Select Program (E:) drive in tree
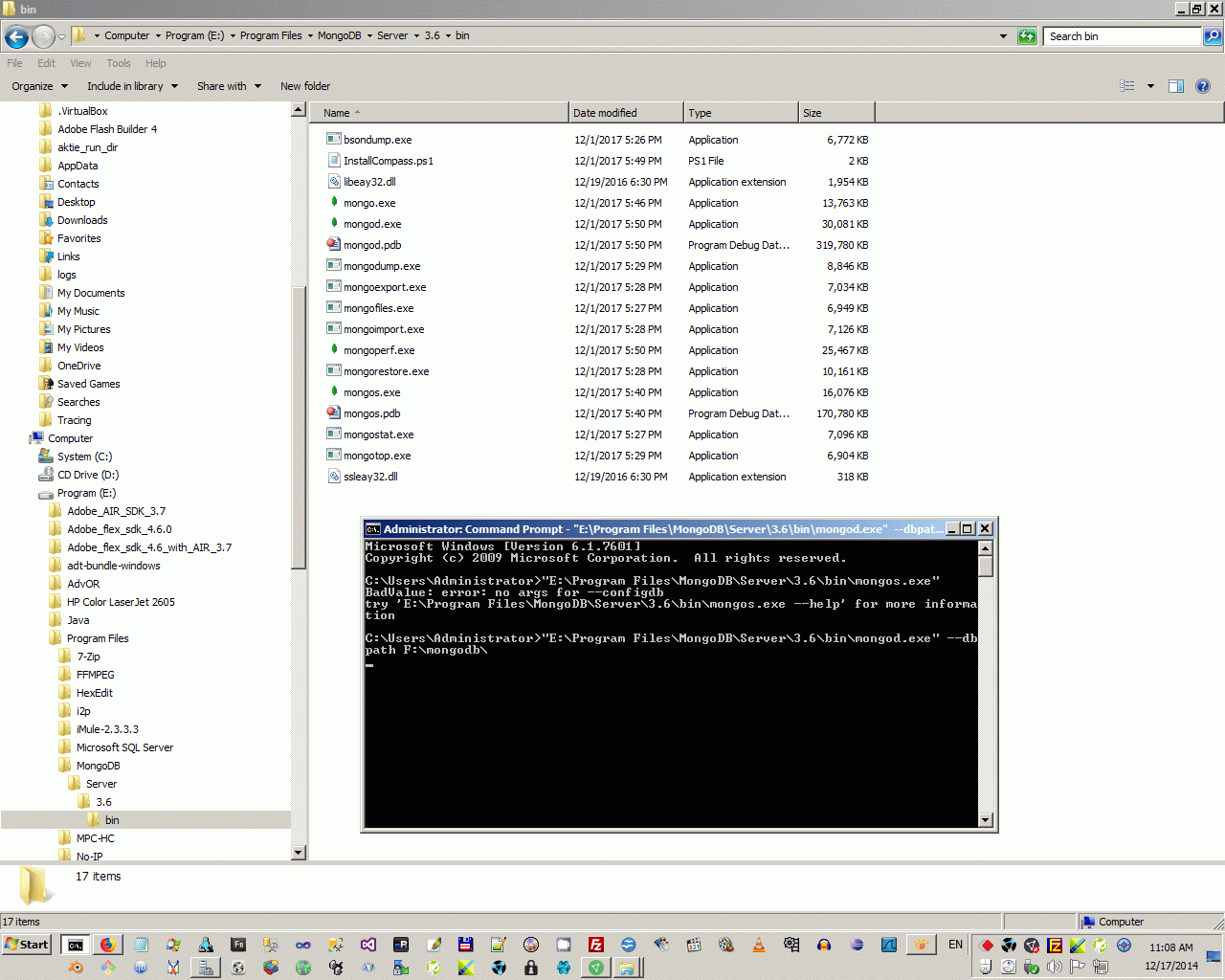The width and height of the screenshot is (1225, 980). point(86,493)
